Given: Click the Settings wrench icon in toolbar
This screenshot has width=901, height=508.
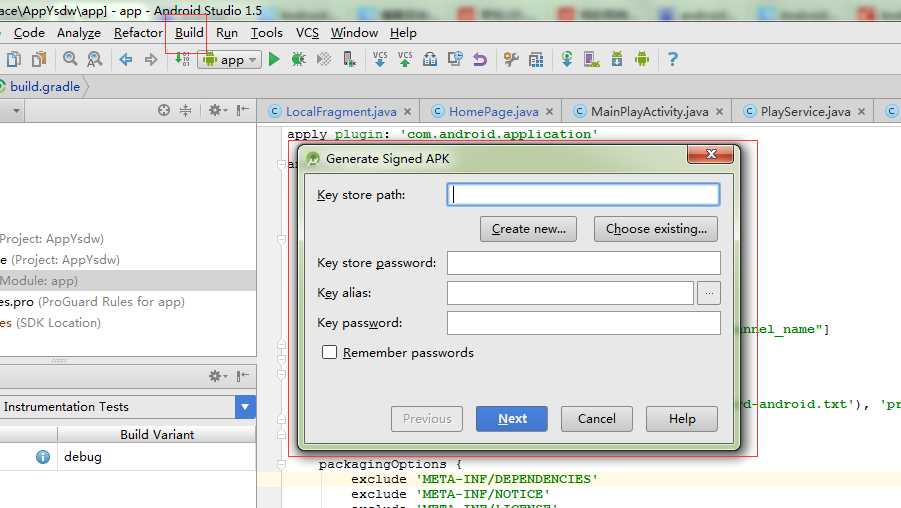Looking at the screenshot, I should [511, 59].
